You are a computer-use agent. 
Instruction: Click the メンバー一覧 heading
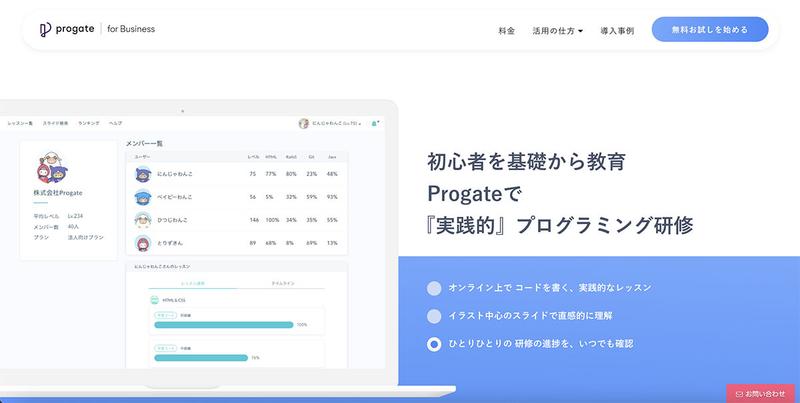pos(144,144)
